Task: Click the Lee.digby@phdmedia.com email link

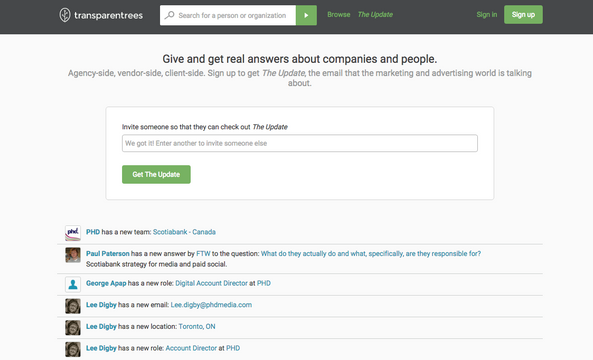Action: coord(211,304)
